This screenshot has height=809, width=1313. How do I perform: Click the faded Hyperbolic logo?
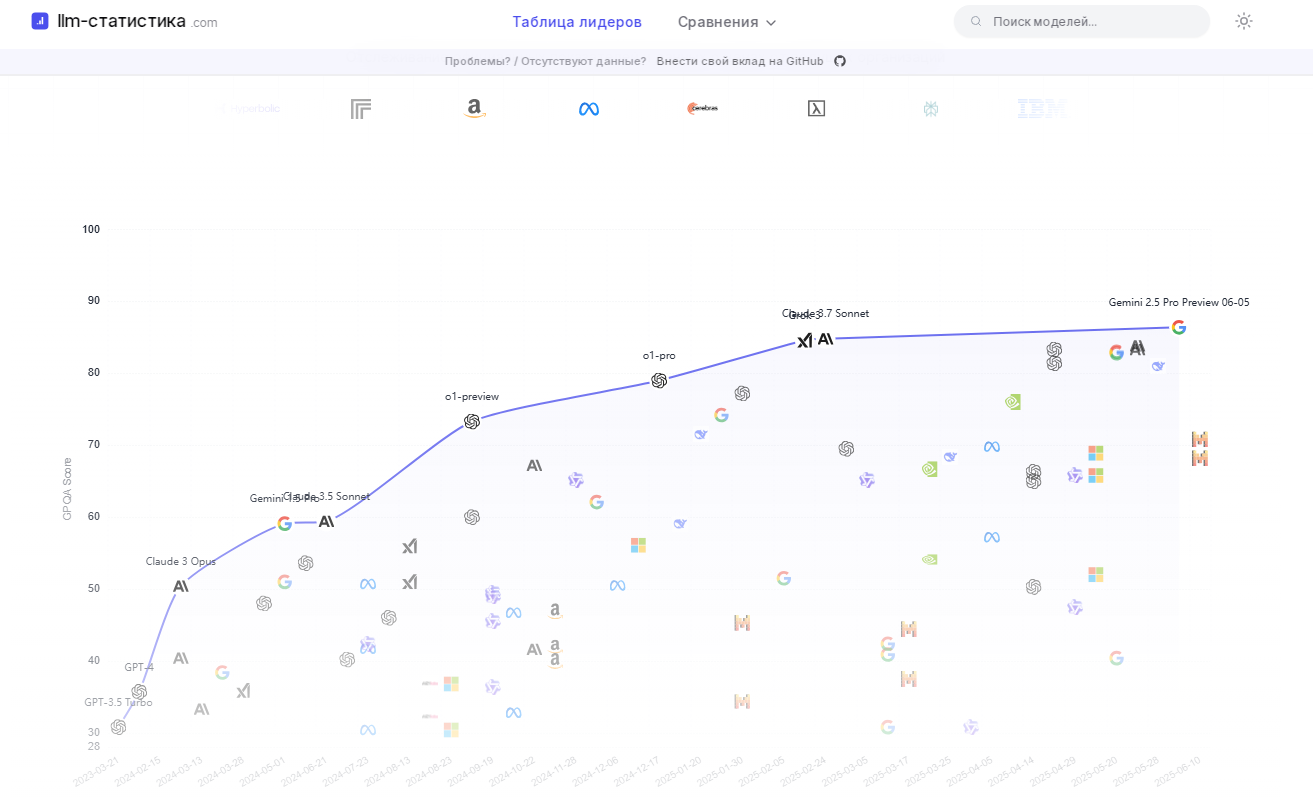(x=250, y=108)
